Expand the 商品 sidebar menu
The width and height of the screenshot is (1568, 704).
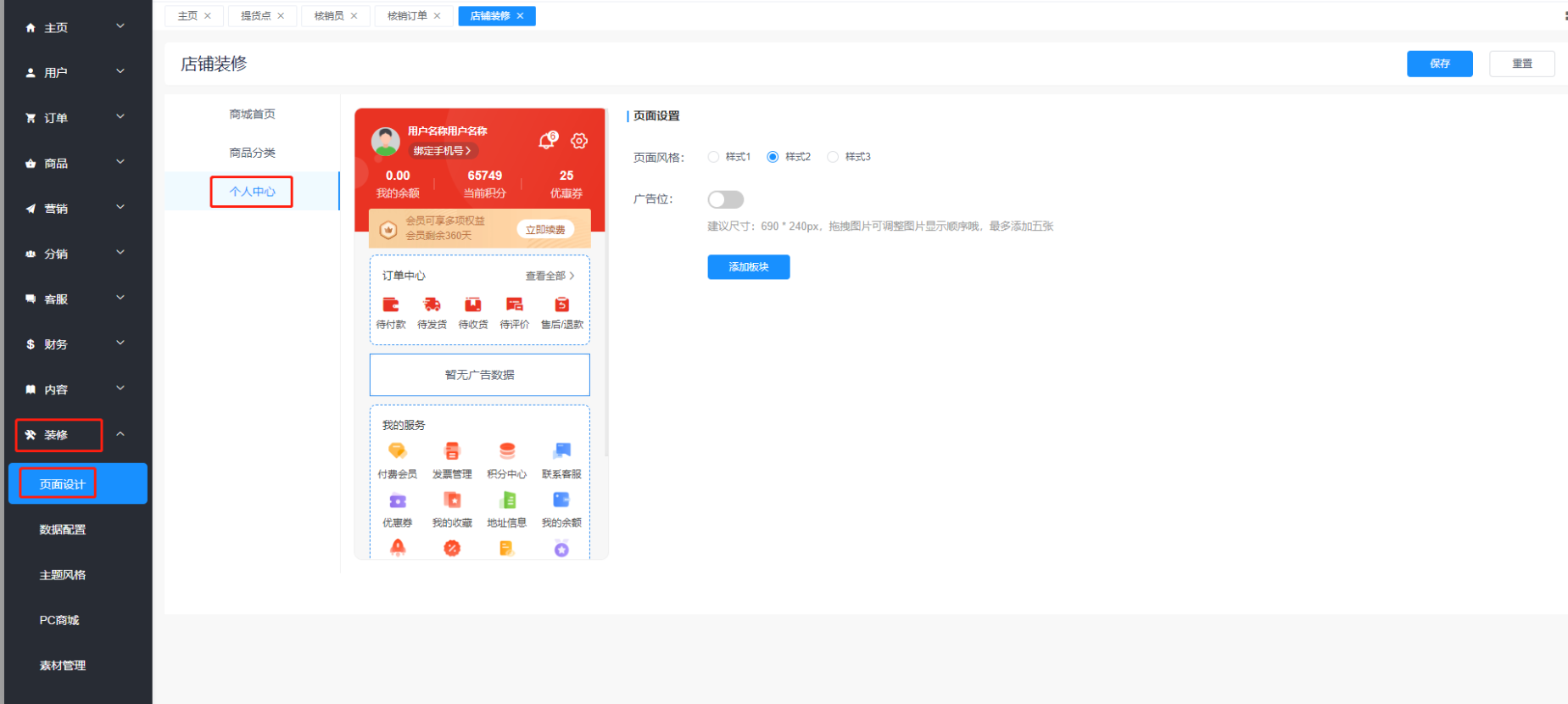pyautogui.click(x=75, y=163)
